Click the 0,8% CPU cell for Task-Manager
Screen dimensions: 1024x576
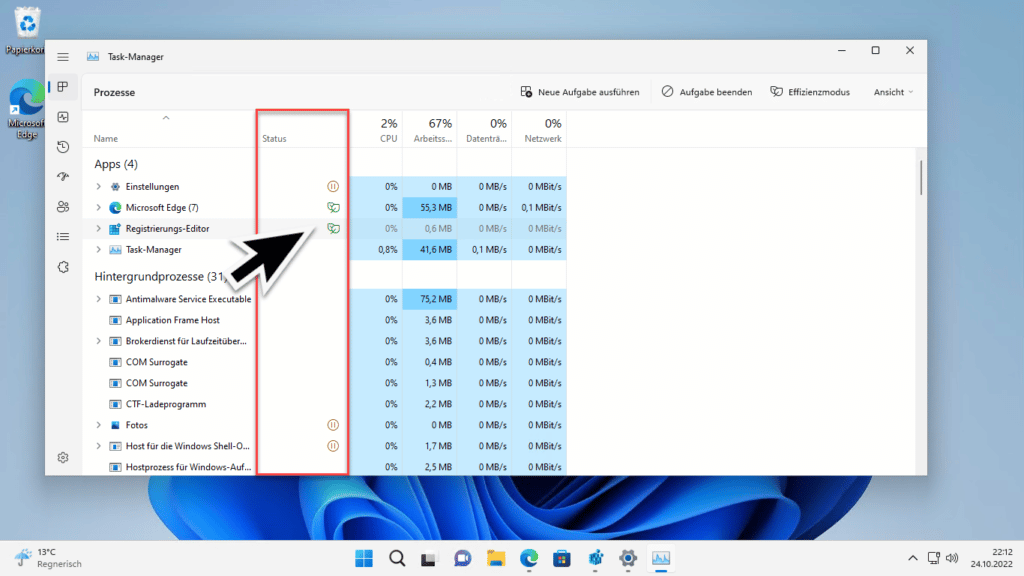[376, 249]
